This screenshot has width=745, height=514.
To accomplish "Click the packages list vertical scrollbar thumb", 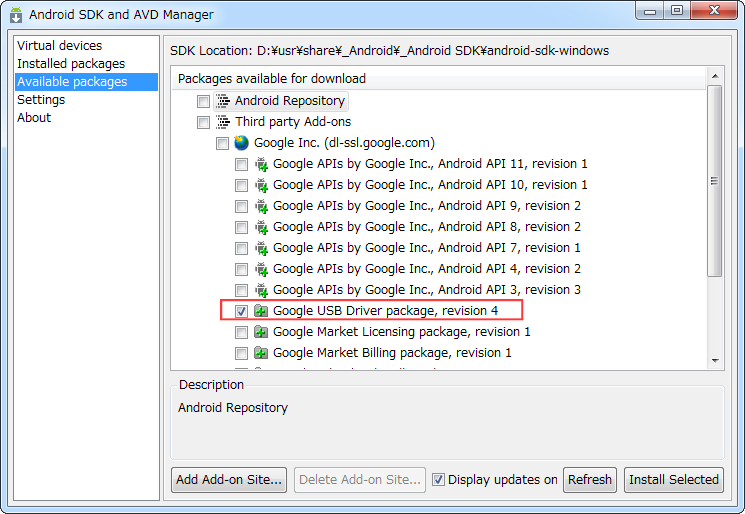I will tap(715, 181).
